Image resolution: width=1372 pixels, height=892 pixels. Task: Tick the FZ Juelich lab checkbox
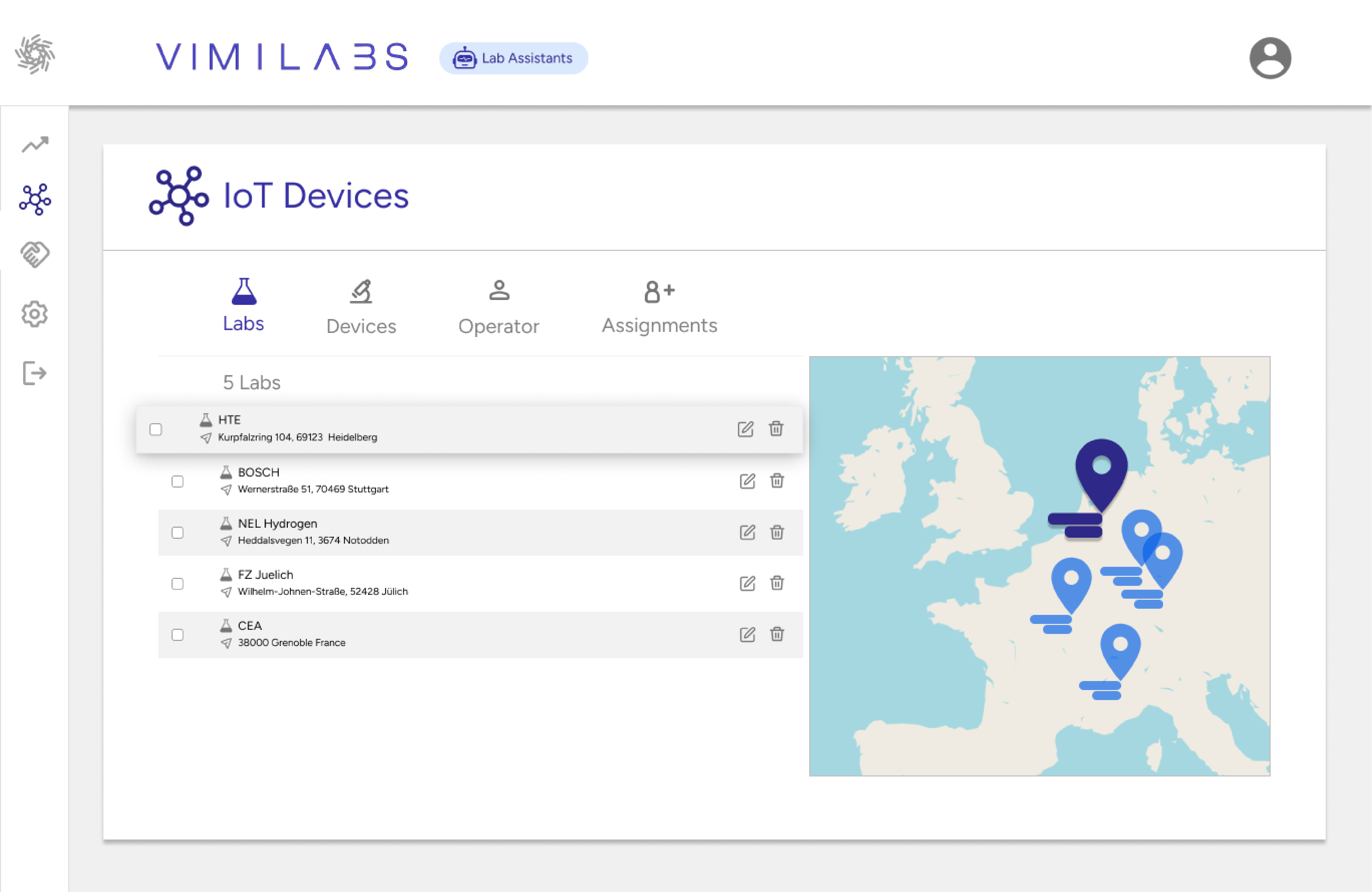(177, 584)
